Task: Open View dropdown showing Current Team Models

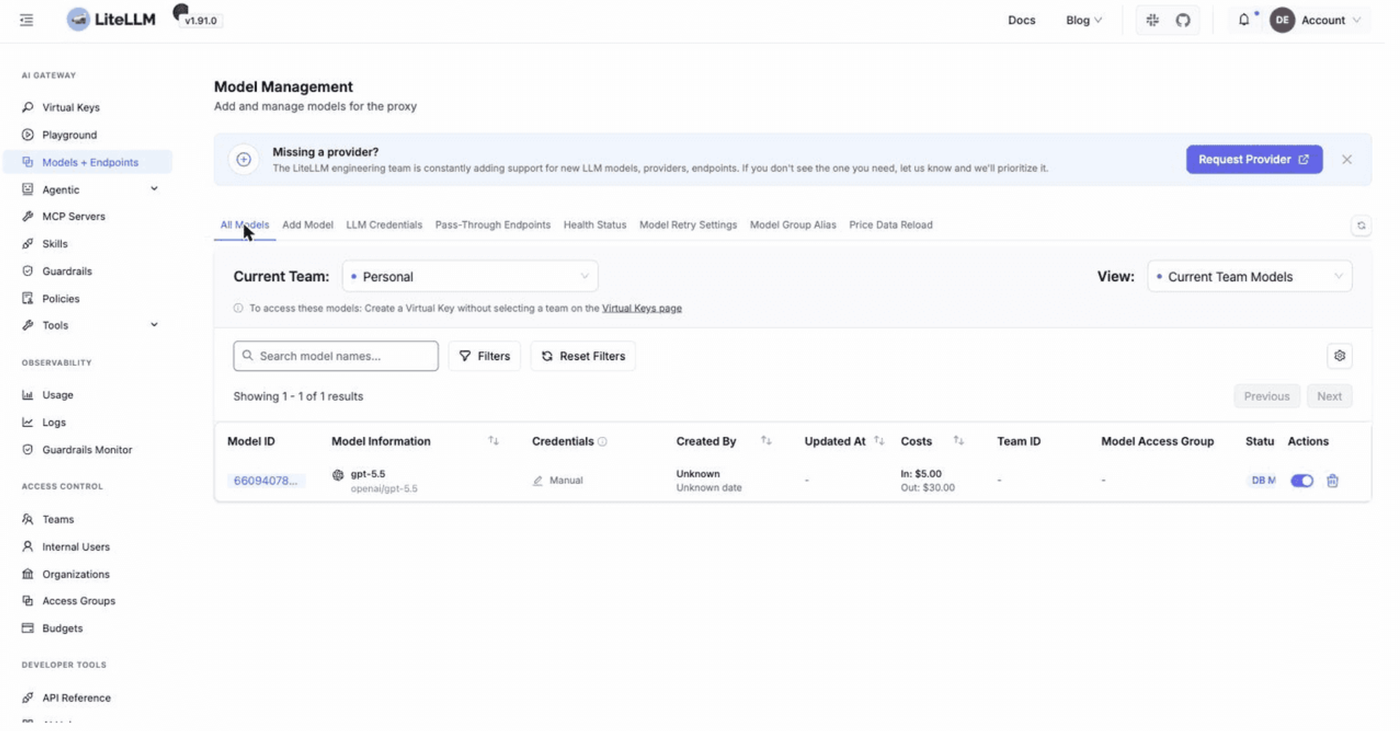Action: pyautogui.click(x=1249, y=277)
